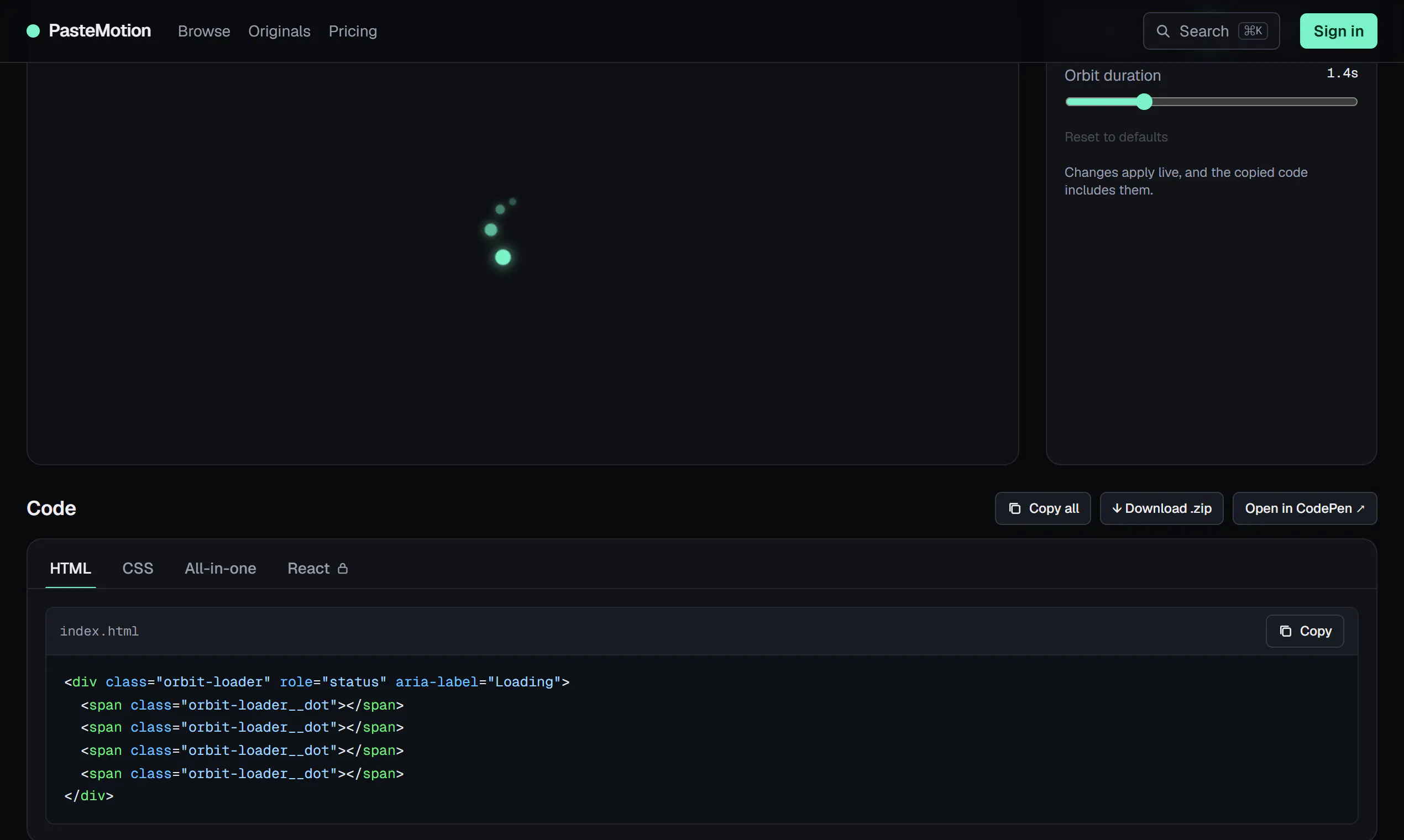Adjust the Orbit duration slider handle
1404x840 pixels.
tap(1144, 102)
